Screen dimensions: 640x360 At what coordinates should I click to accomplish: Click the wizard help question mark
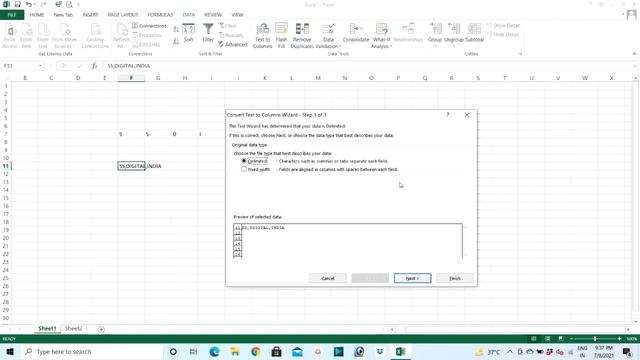click(x=448, y=115)
